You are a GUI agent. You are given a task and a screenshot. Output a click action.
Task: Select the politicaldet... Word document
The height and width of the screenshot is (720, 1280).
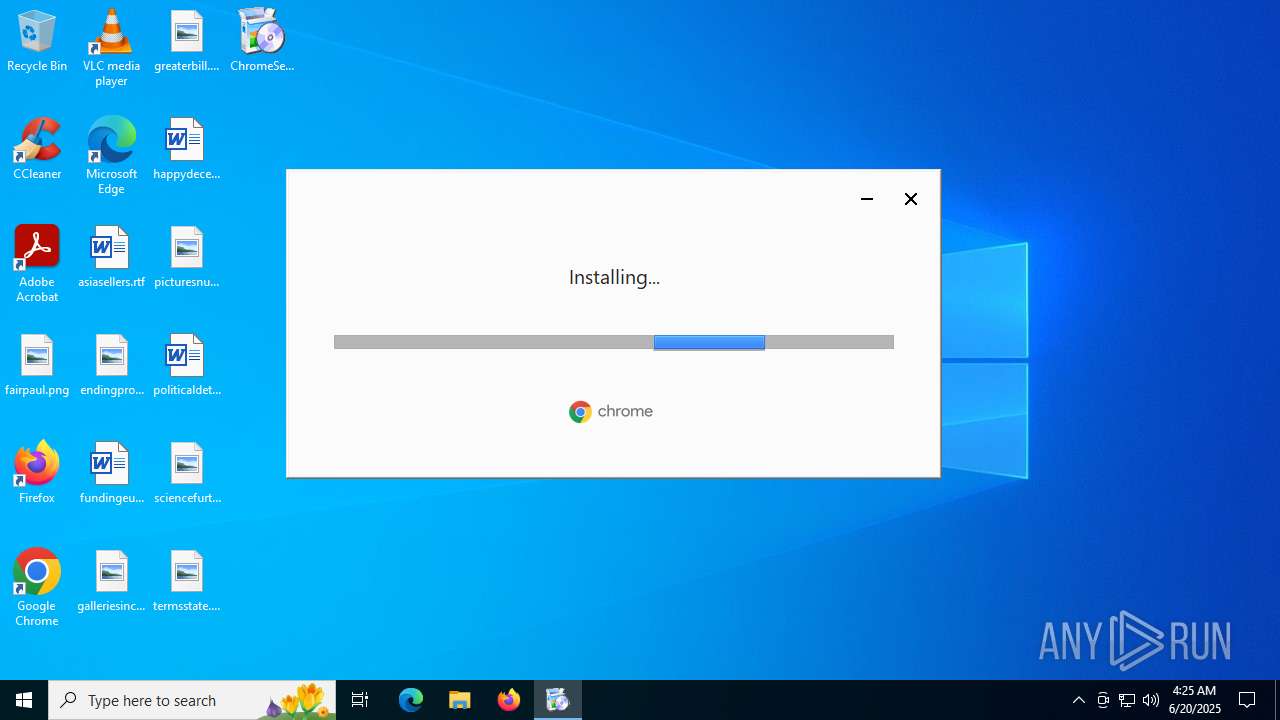click(186, 366)
